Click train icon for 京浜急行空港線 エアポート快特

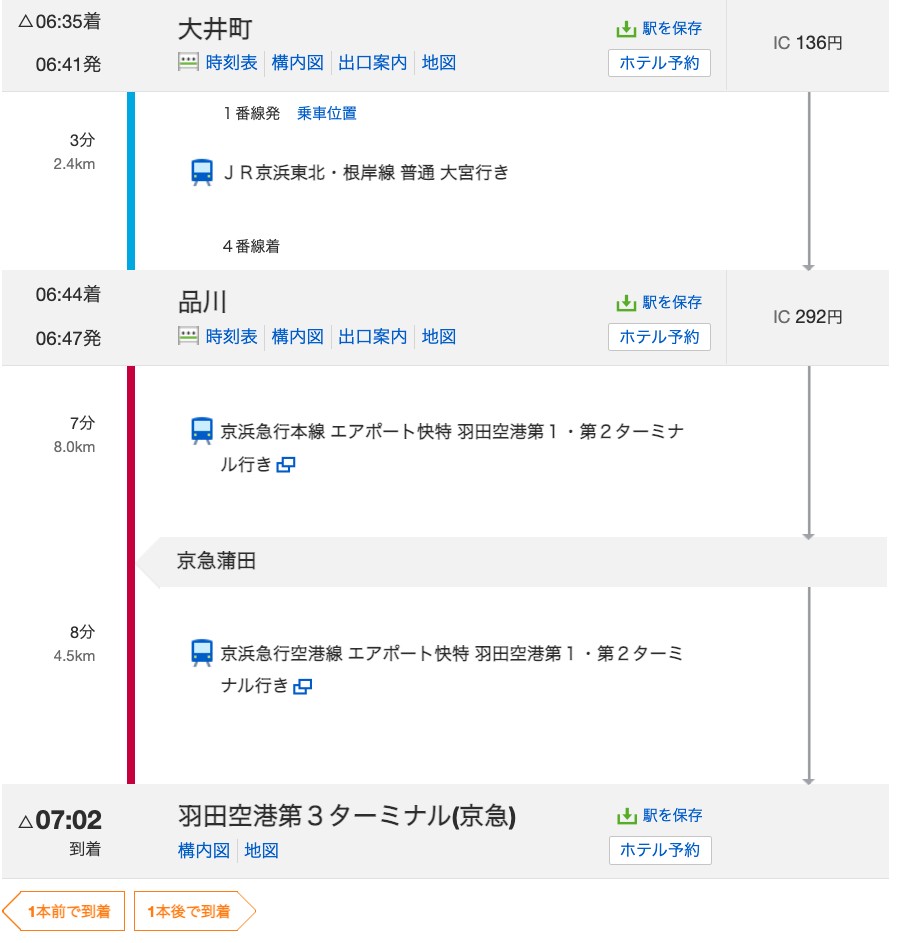[201, 653]
